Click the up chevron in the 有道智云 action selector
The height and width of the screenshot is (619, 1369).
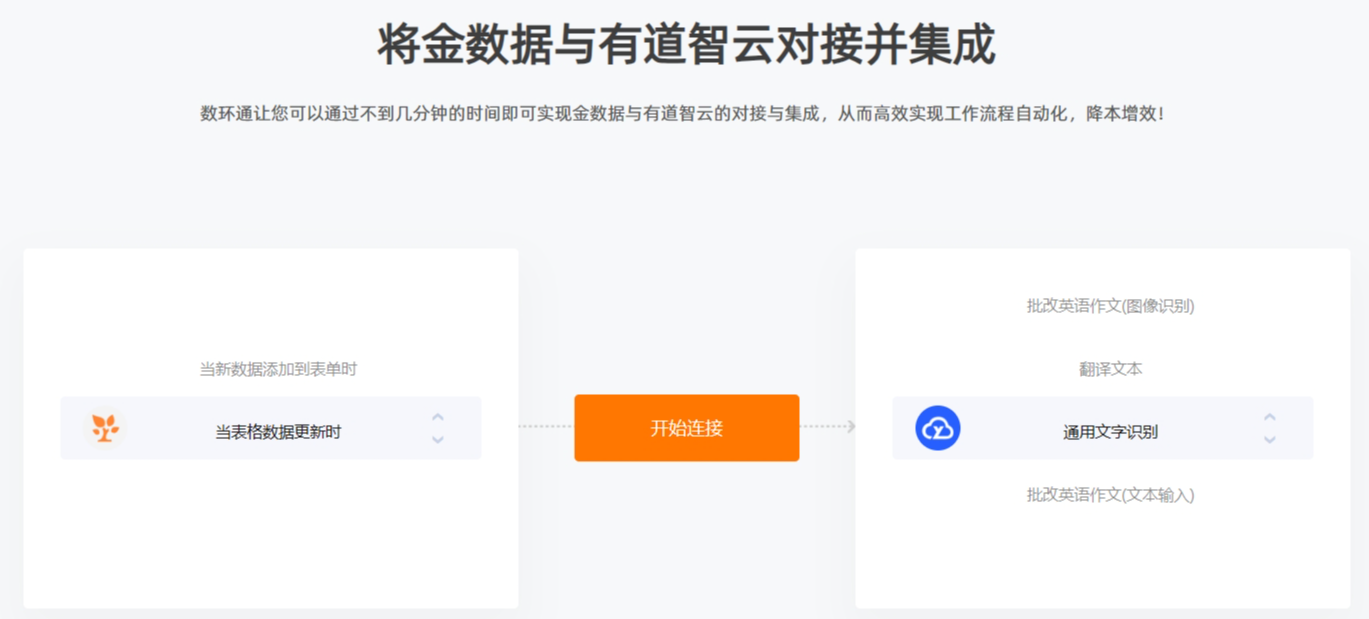tap(1269, 417)
